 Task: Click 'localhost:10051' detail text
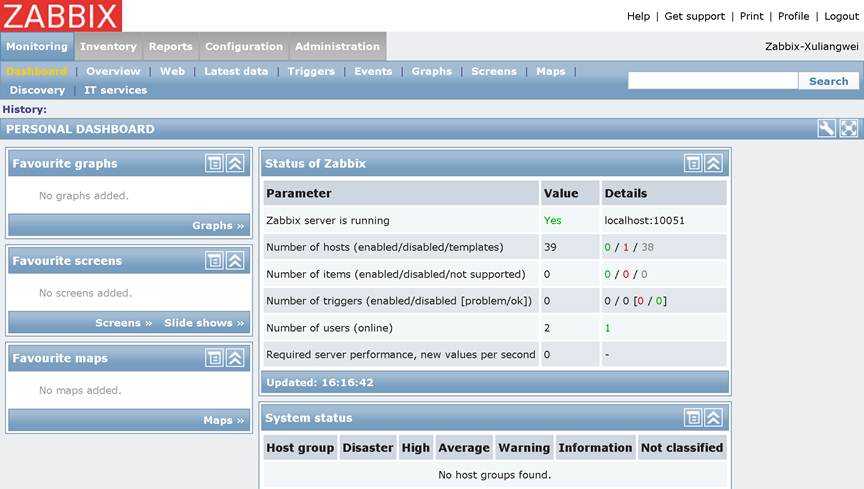644,220
